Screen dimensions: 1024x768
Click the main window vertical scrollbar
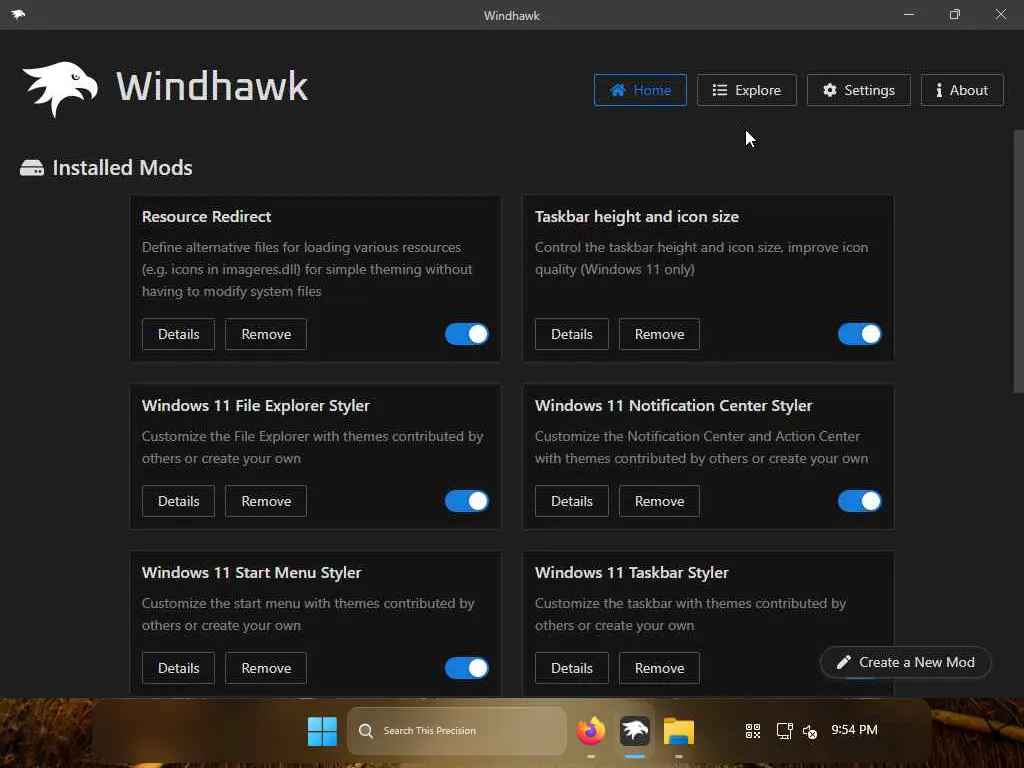[x=1018, y=261]
